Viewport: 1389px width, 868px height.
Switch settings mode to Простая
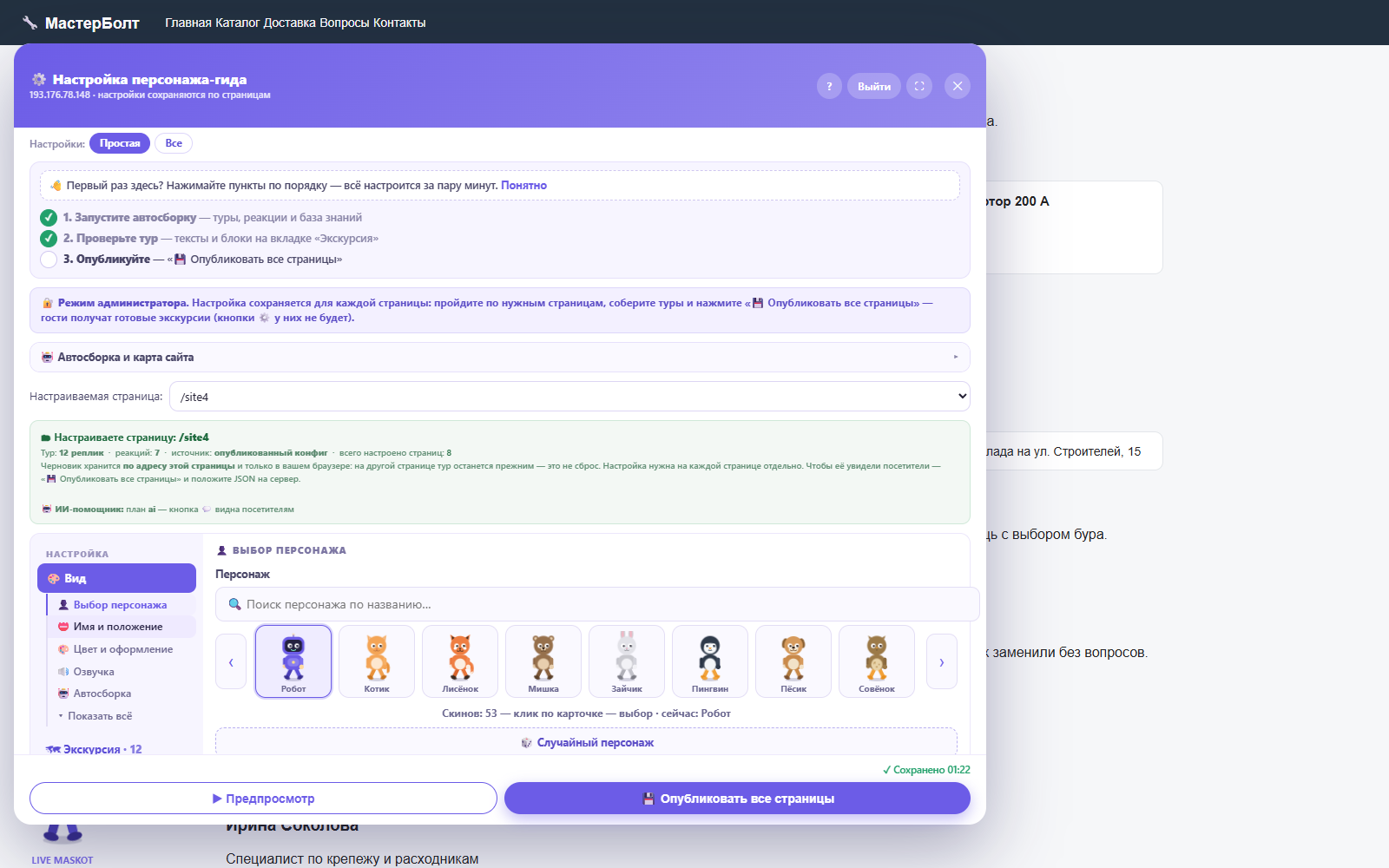120,143
